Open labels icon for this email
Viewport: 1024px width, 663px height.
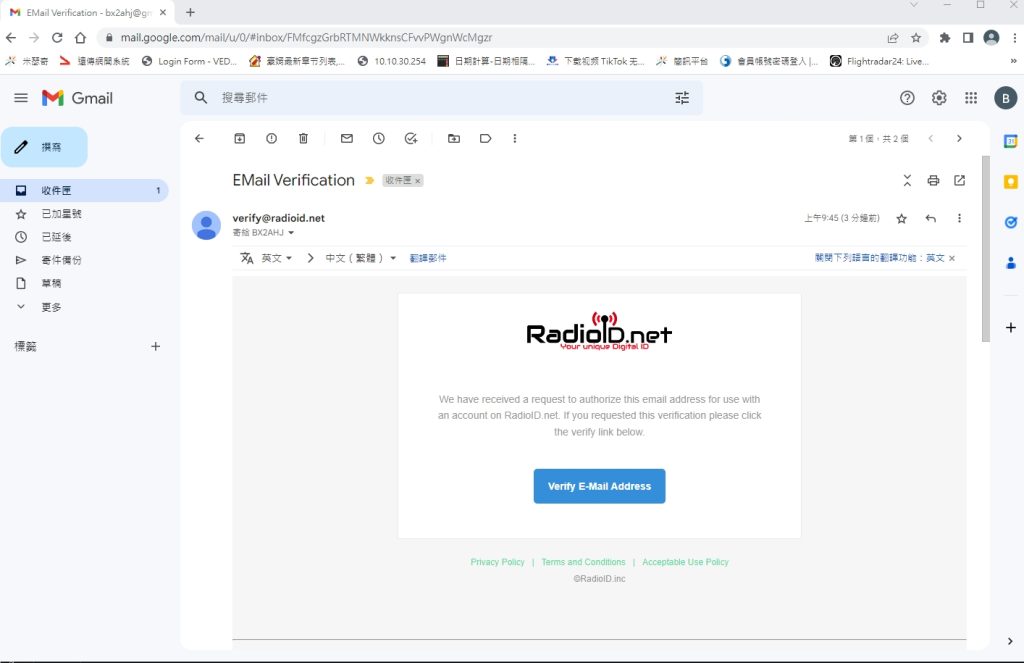tap(485, 138)
